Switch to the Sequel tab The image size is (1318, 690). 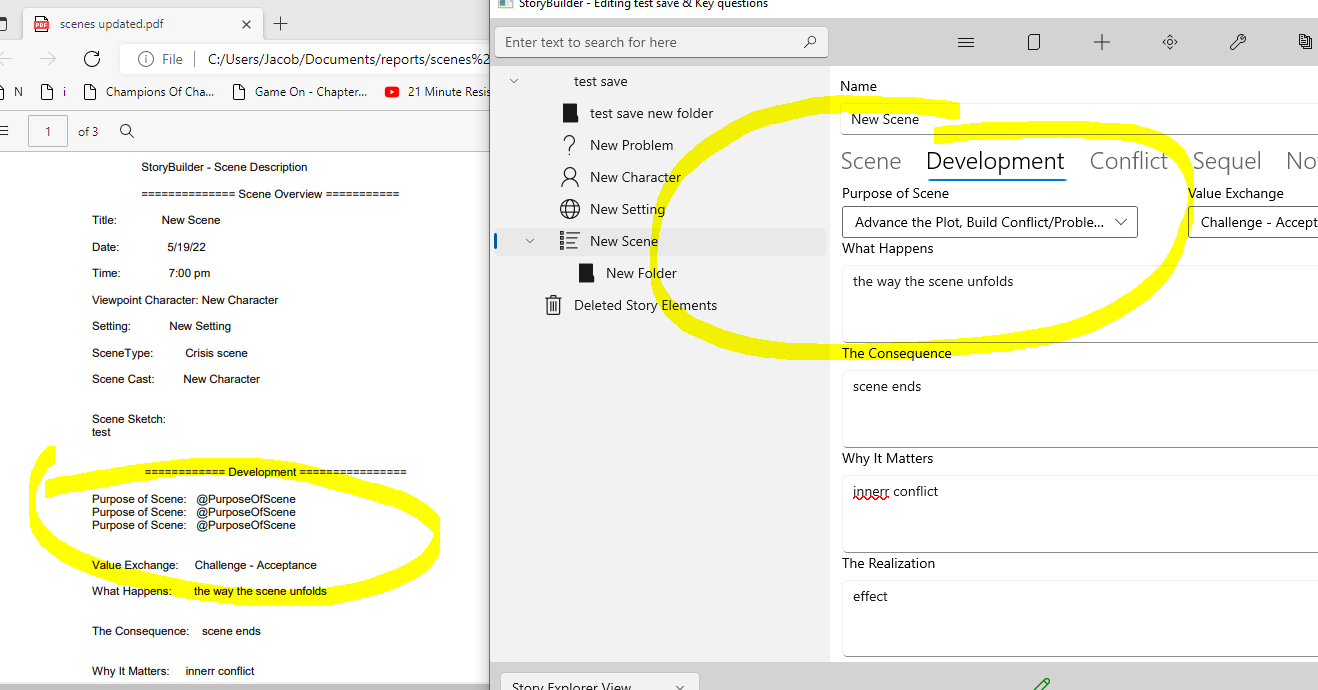pyautogui.click(x=1227, y=161)
